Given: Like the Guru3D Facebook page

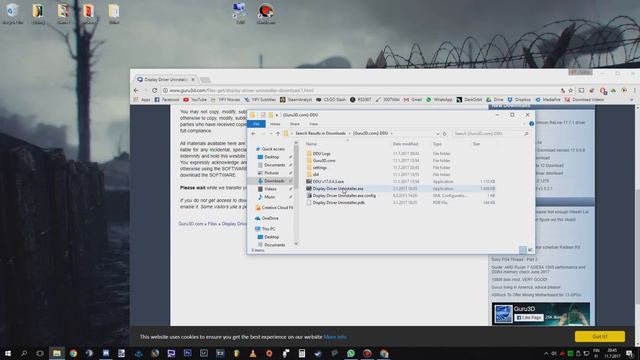Looking at the screenshot, I should [529, 317].
